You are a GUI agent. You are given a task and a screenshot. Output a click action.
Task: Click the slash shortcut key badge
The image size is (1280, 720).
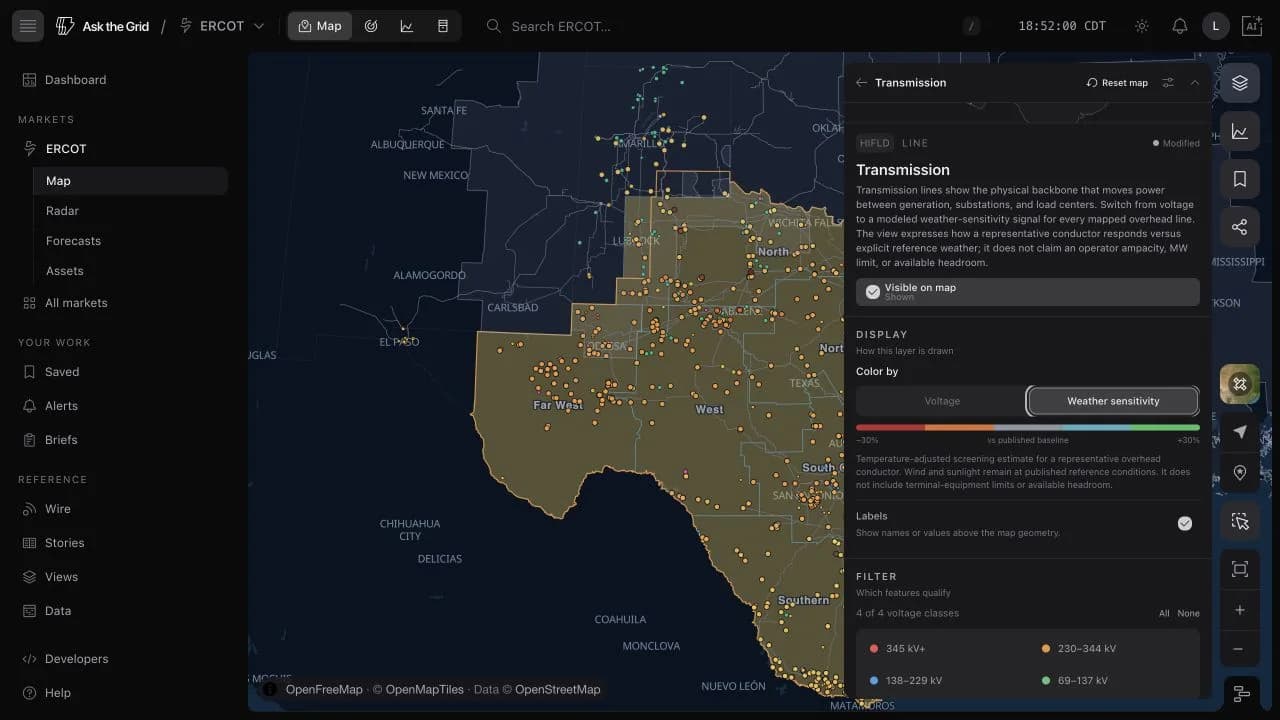(972, 26)
